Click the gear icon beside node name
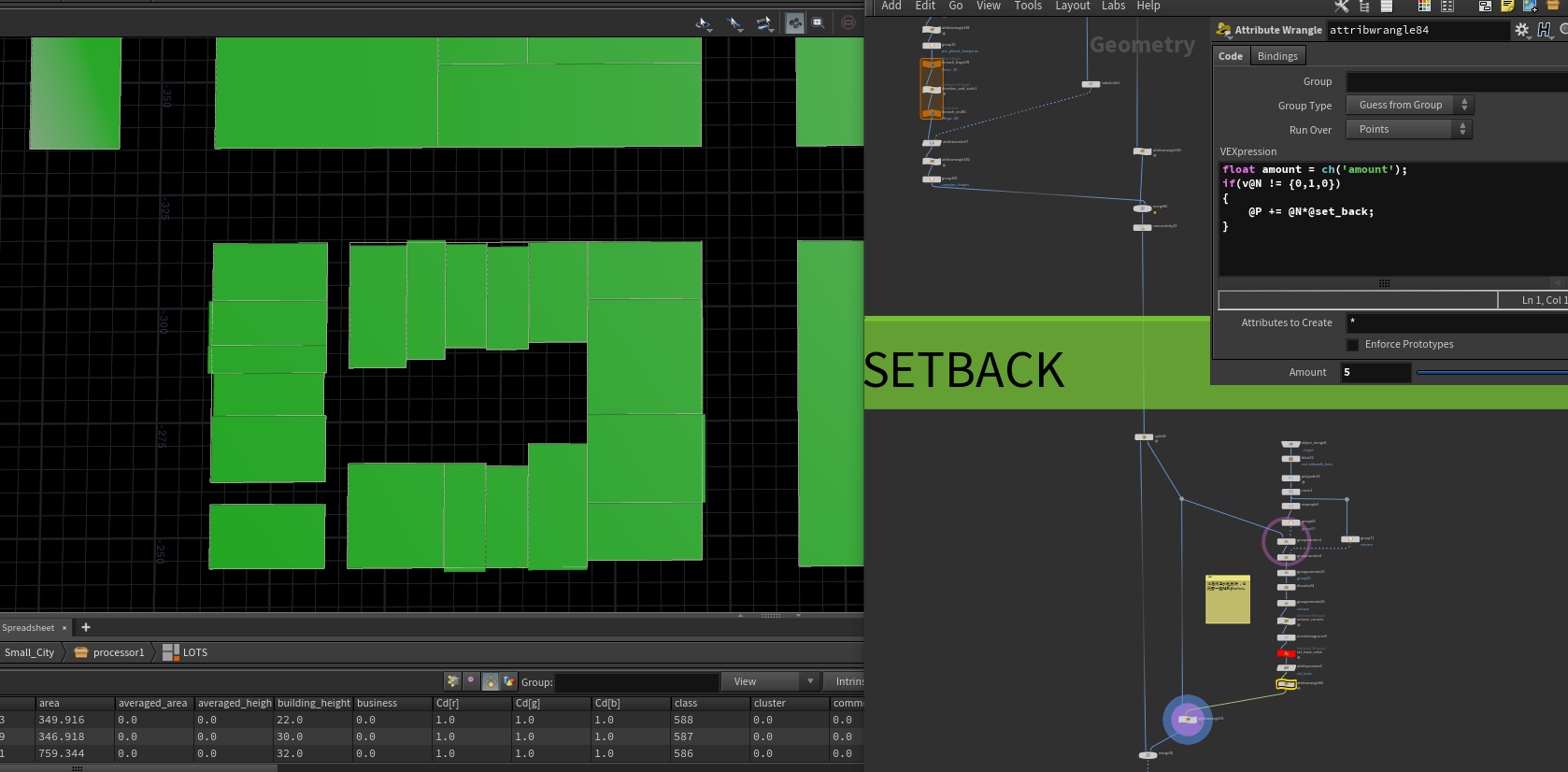Viewport: 1568px width, 772px height. pyautogui.click(x=1522, y=30)
